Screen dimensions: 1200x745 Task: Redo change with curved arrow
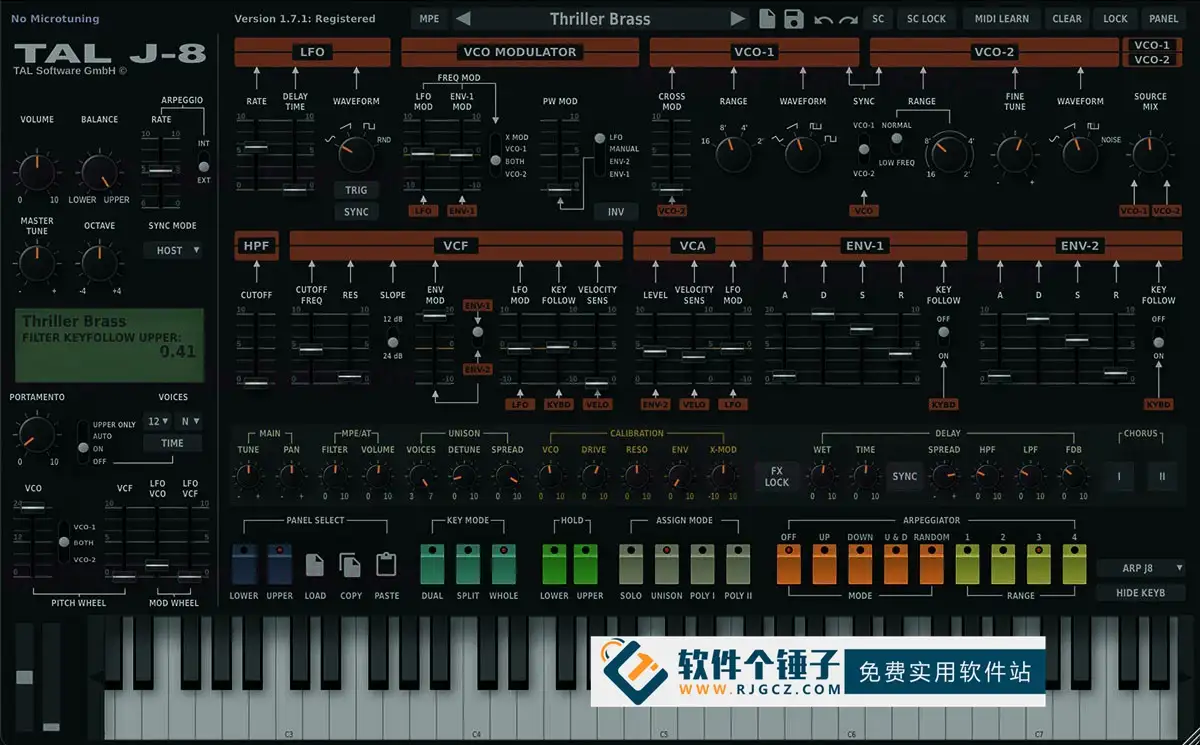(x=848, y=19)
